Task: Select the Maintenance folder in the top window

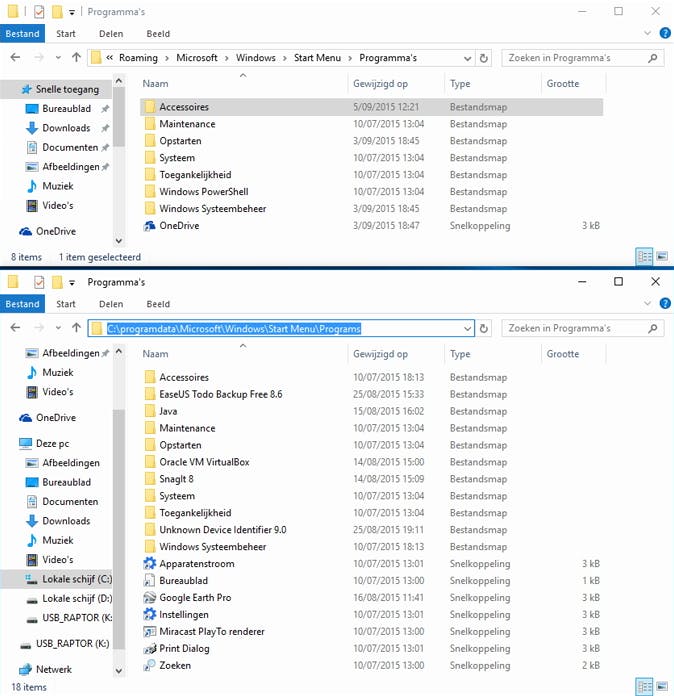Action: coord(372,124)
